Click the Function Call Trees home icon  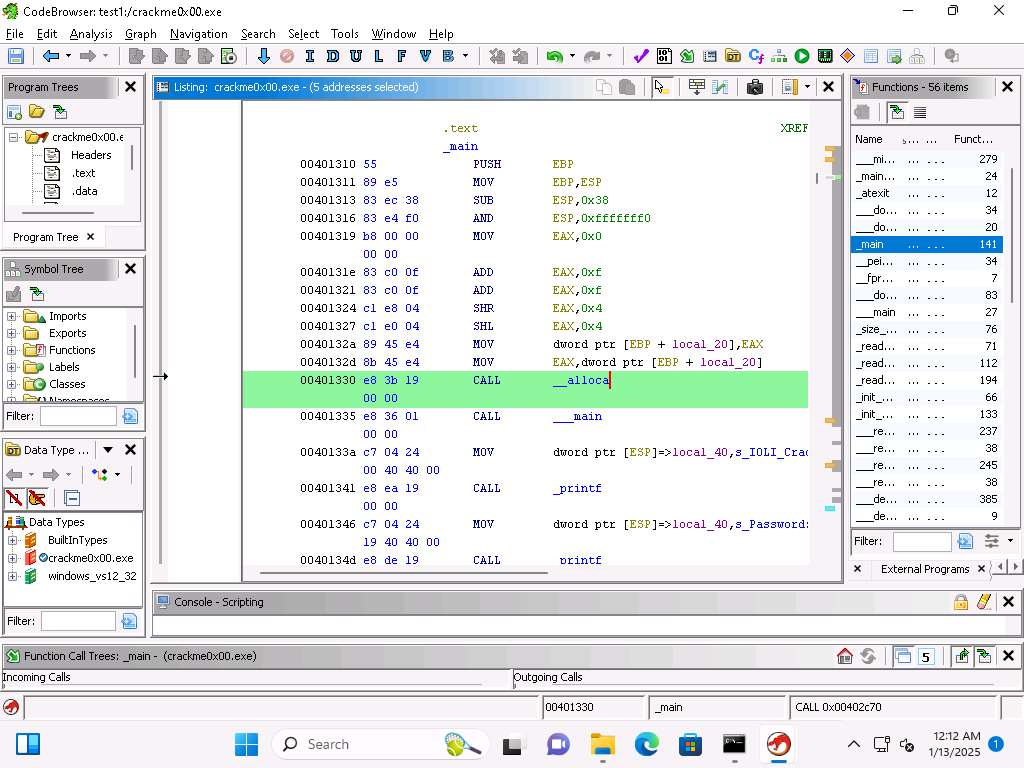coord(845,656)
